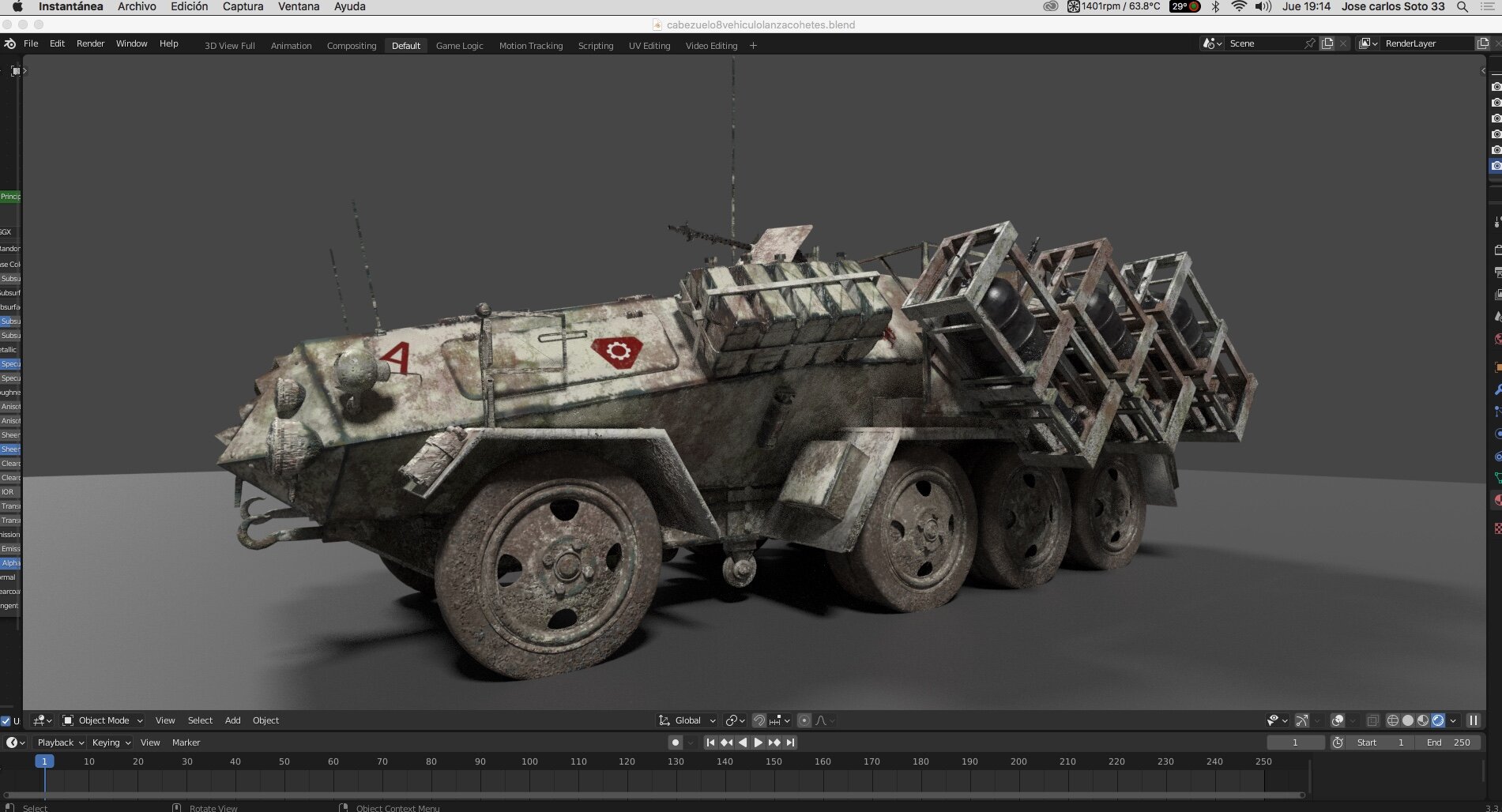Screen dimensions: 1502x812
Task: Create a new scene copy icon
Action: tap(1327, 43)
